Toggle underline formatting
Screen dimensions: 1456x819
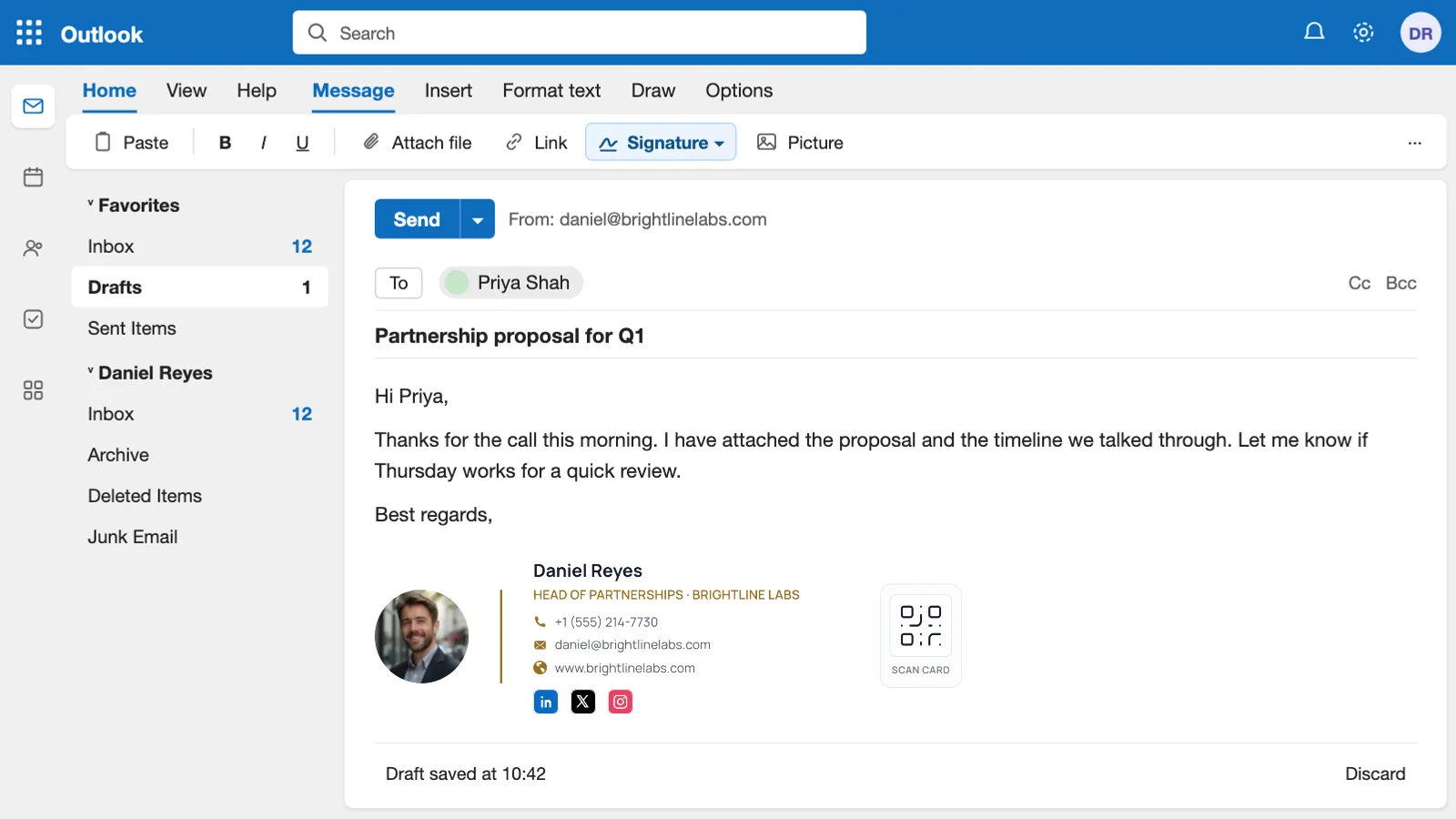[x=302, y=143]
